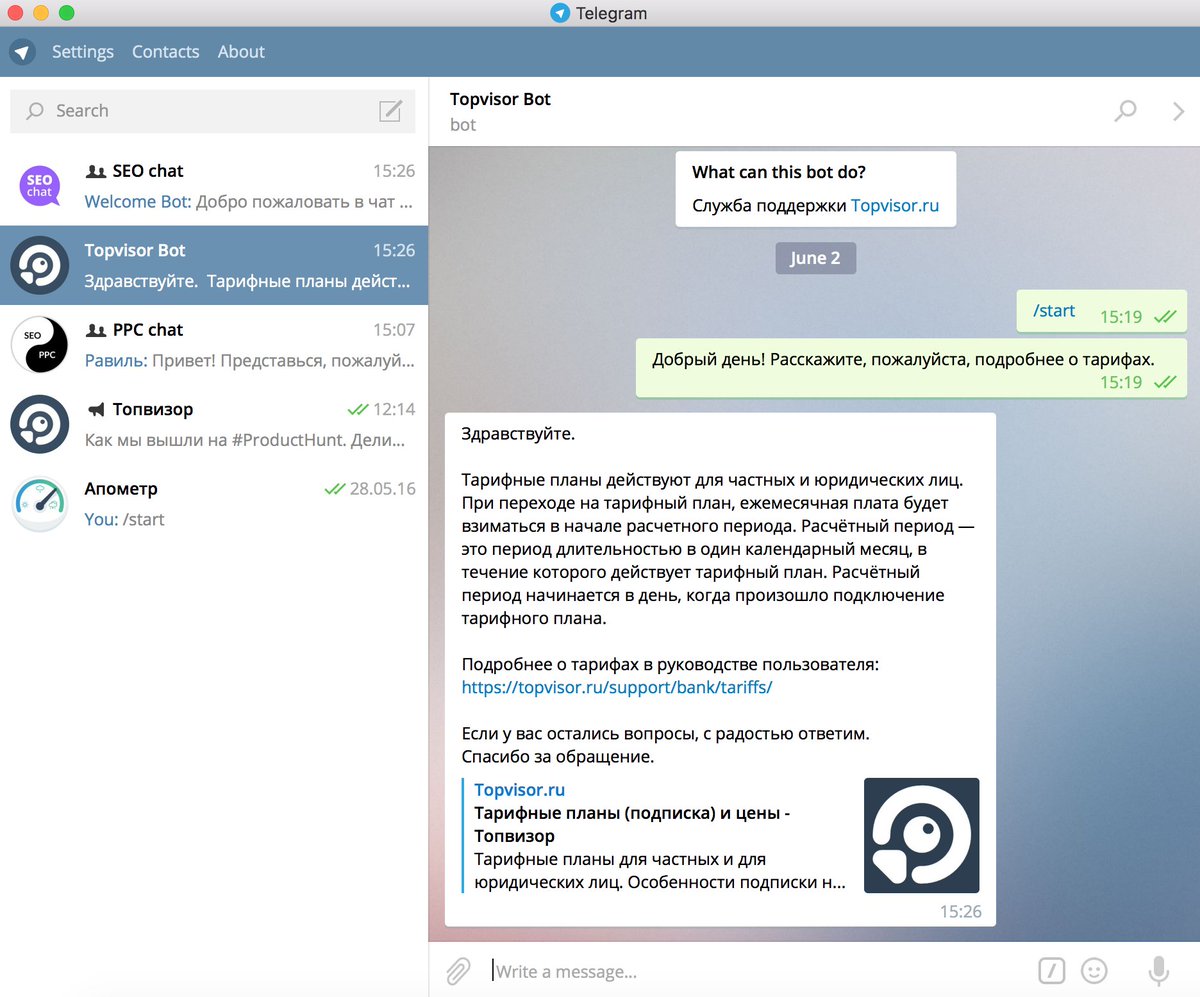Click the paperclip attach file icon

[458, 970]
